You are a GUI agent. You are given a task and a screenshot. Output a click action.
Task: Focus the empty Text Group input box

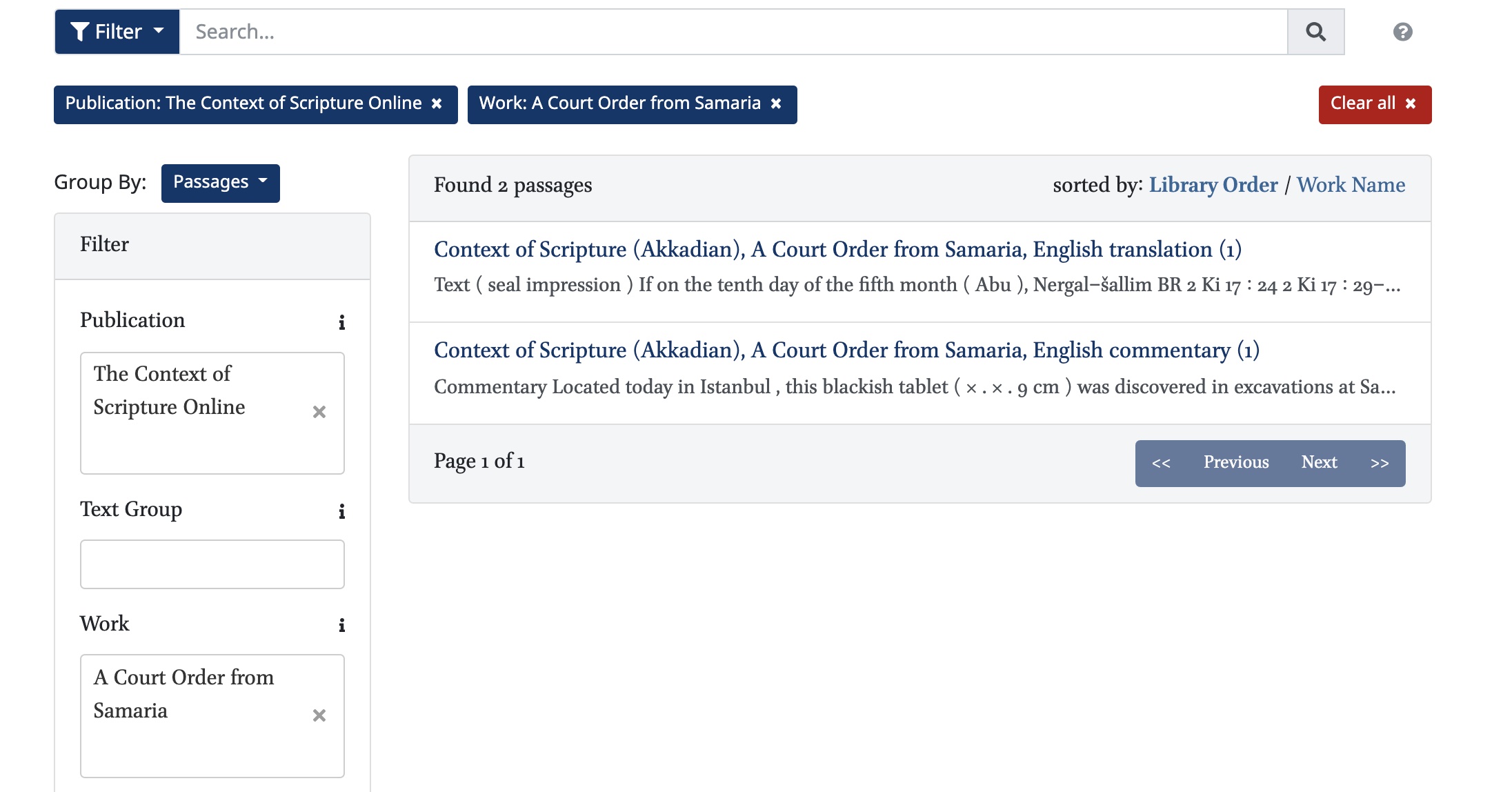click(212, 564)
